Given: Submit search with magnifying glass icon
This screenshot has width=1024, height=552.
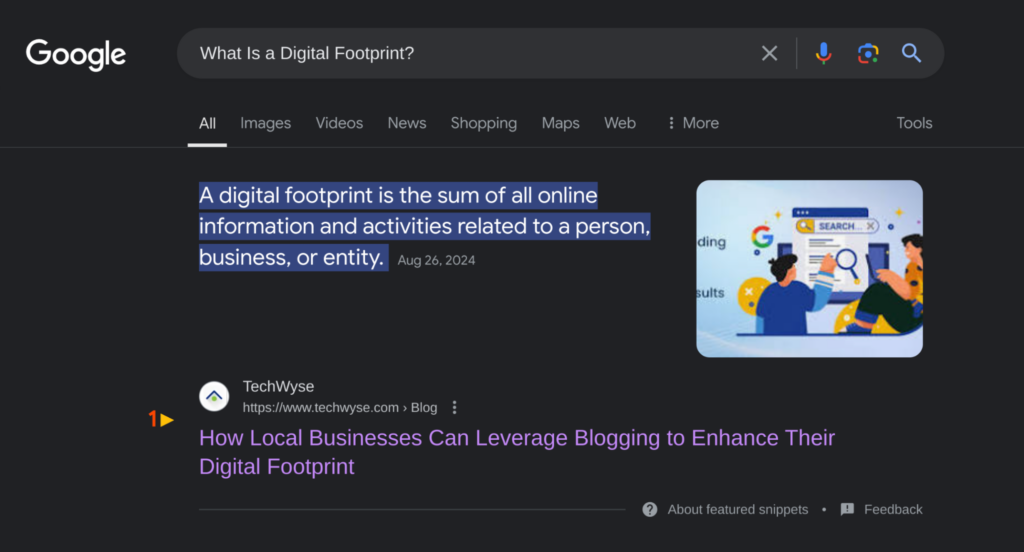Looking at the screenshot, I should click(912, 53).
